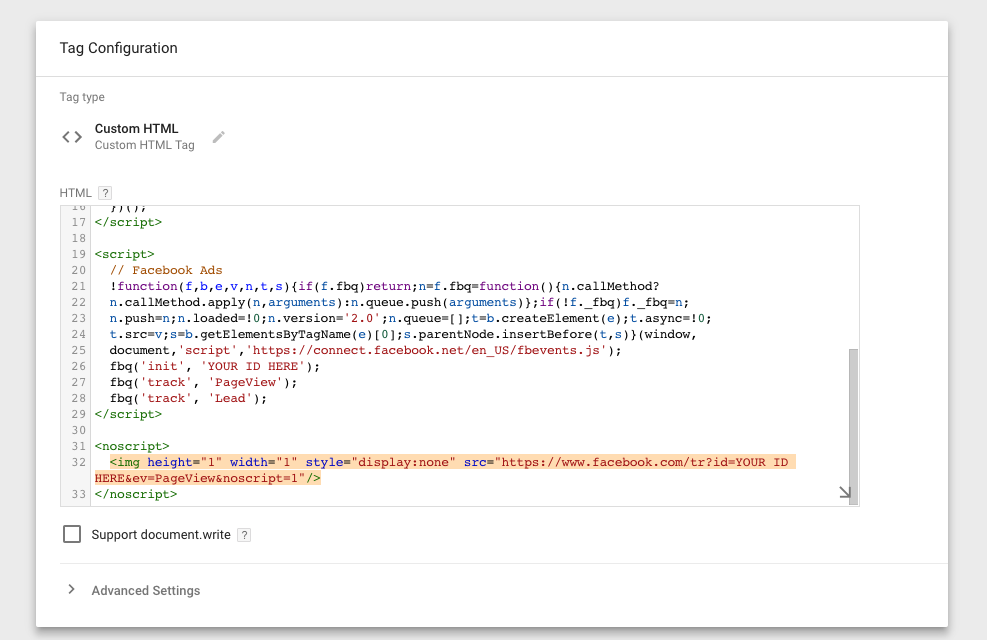Click the Tag Configuration heading
The image size is (987, 640).
[x=118, y=48]
